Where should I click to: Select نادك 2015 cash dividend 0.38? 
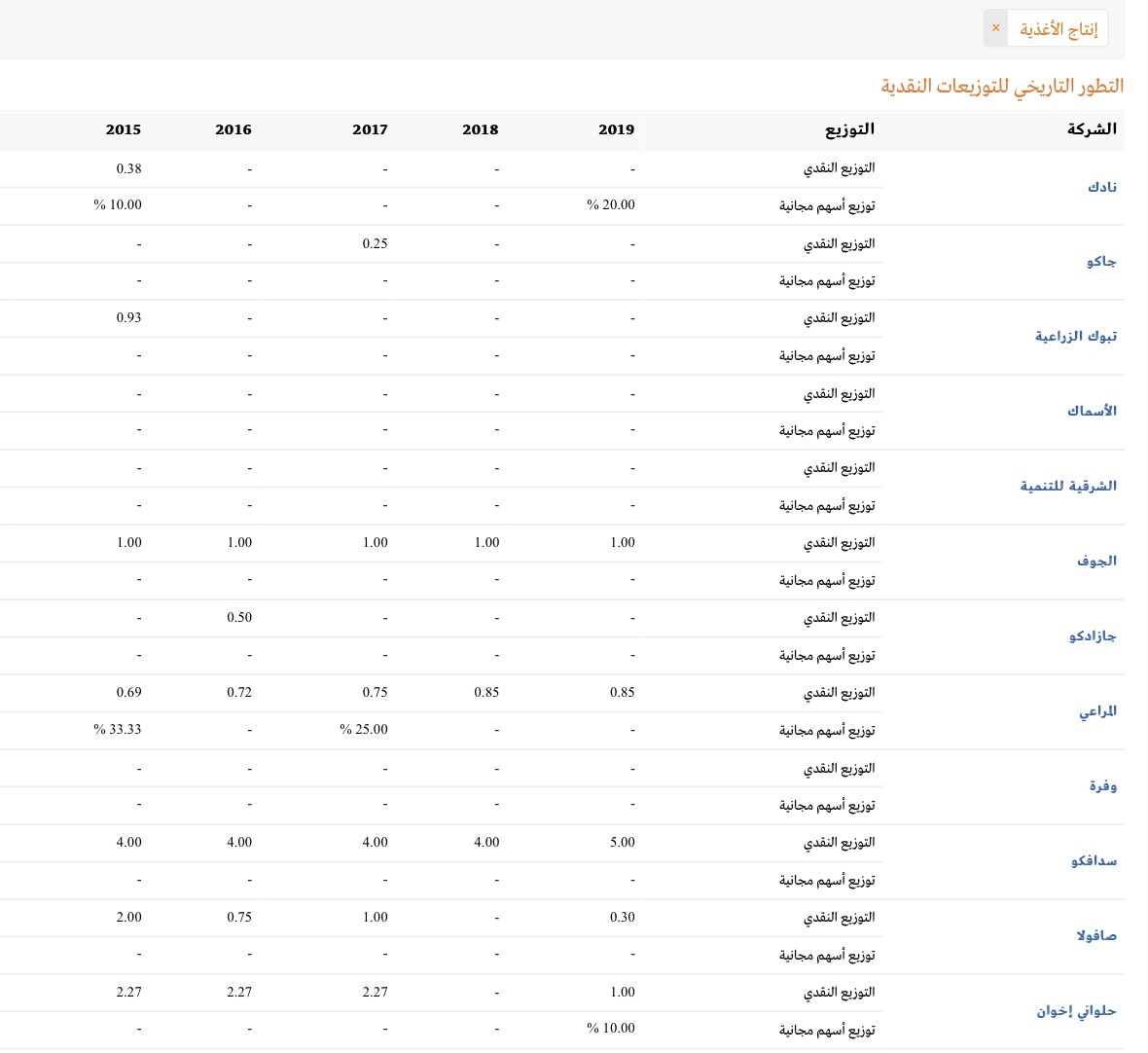[x=128, y=168]
